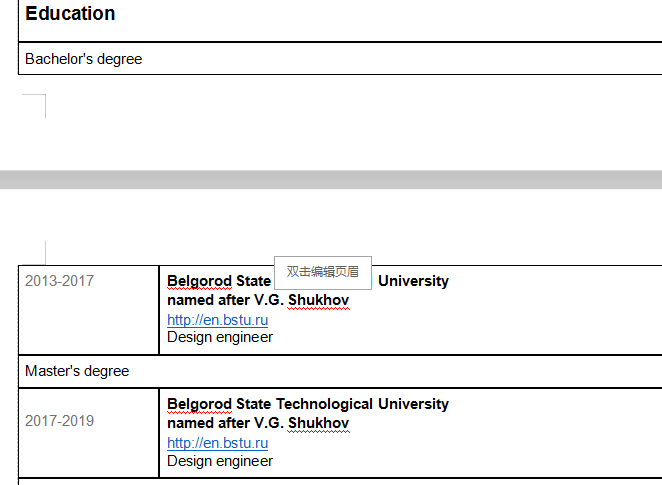This screenshot has height=485, width=662.
Task: Click the gray gap between pages
Action: click(330, 179)
